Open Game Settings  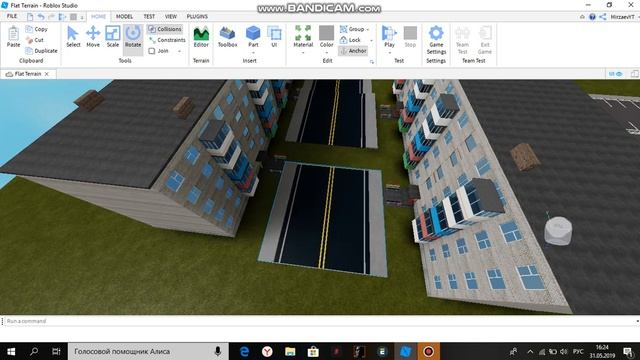tap(436, 40)
